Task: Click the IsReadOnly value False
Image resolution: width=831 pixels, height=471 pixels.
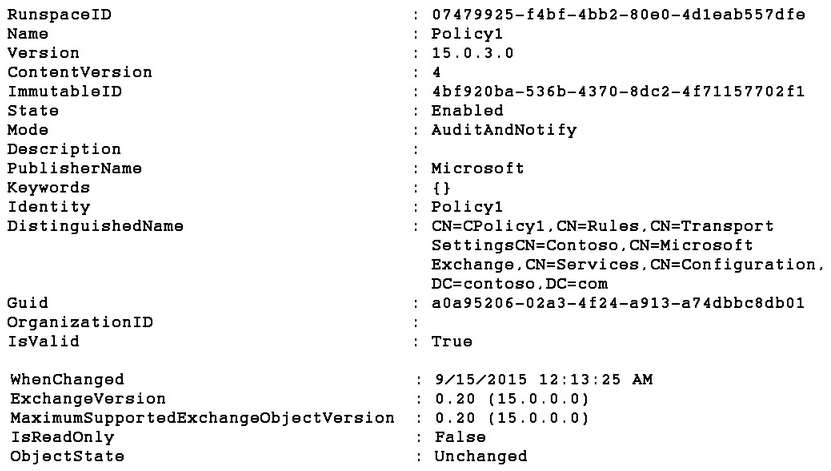Action: tap(460, 437)
